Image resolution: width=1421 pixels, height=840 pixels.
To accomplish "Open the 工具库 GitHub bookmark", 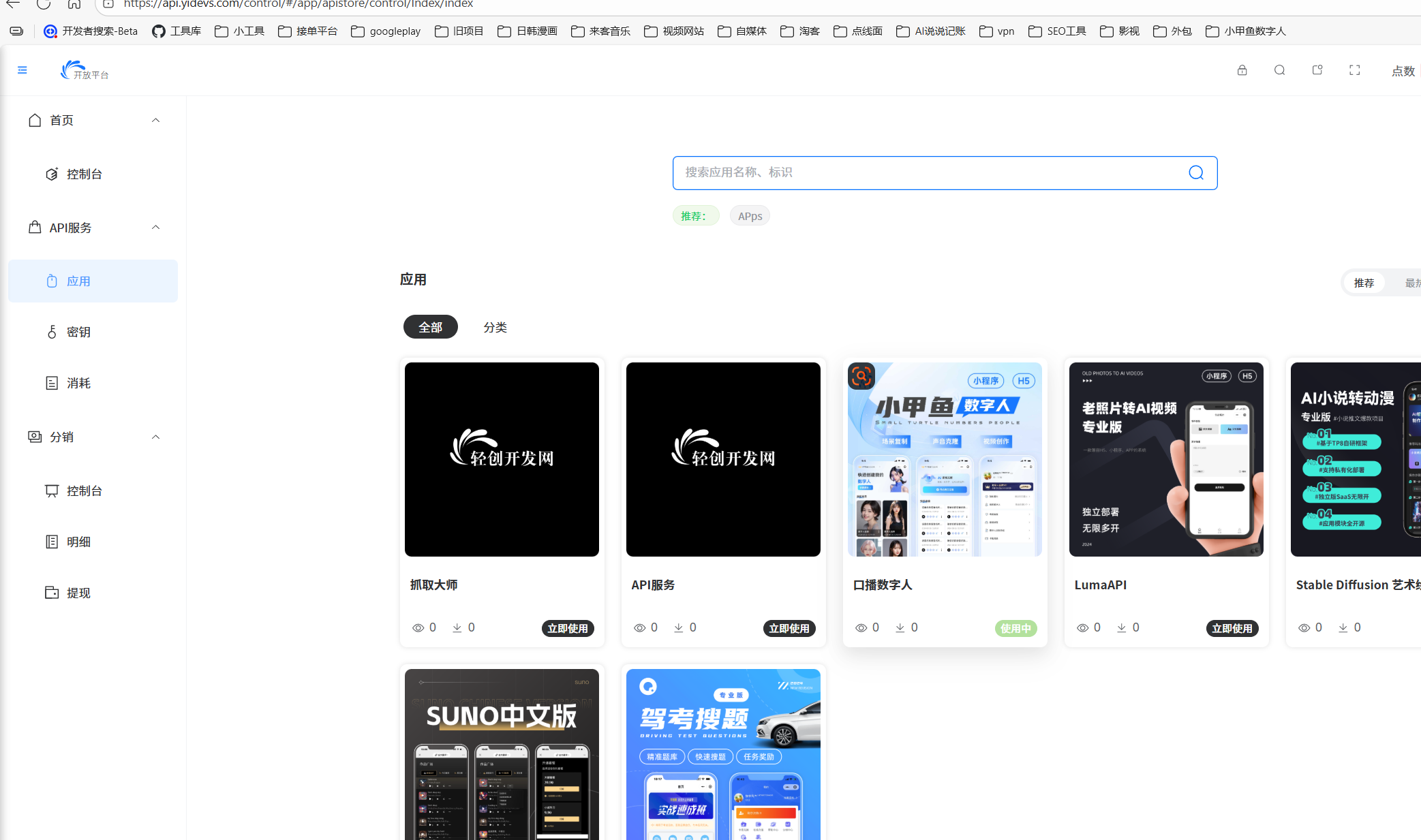I will (x=177, y=31).
